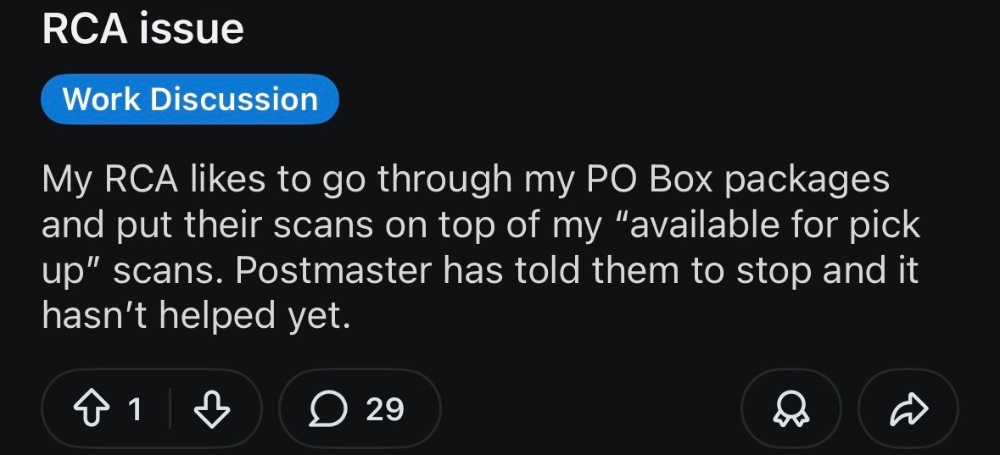Click the "hasn't helped yet" line
This screenshot has height=455, width=1000.
[x=196, y=316]
